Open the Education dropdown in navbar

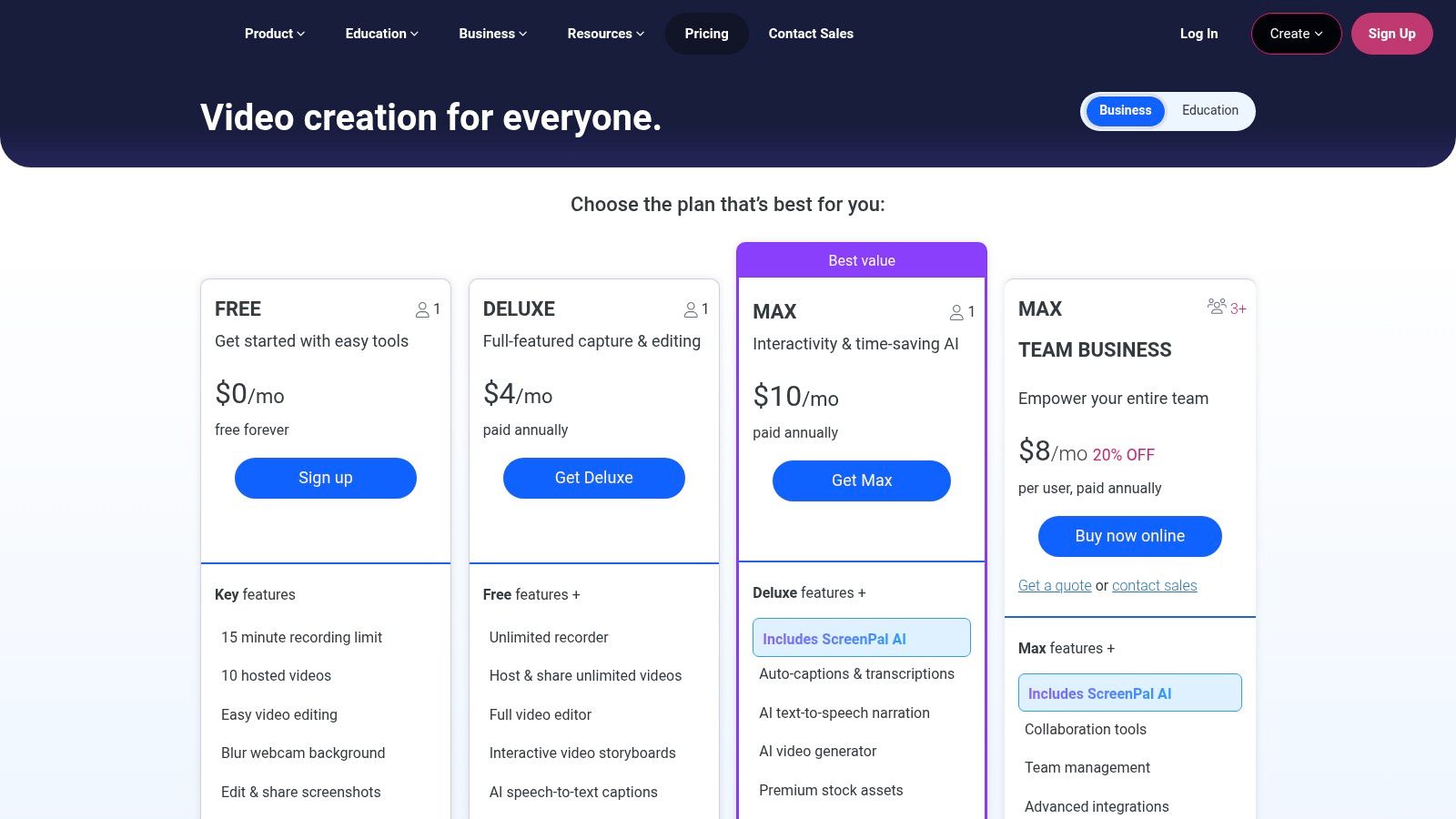381,34
